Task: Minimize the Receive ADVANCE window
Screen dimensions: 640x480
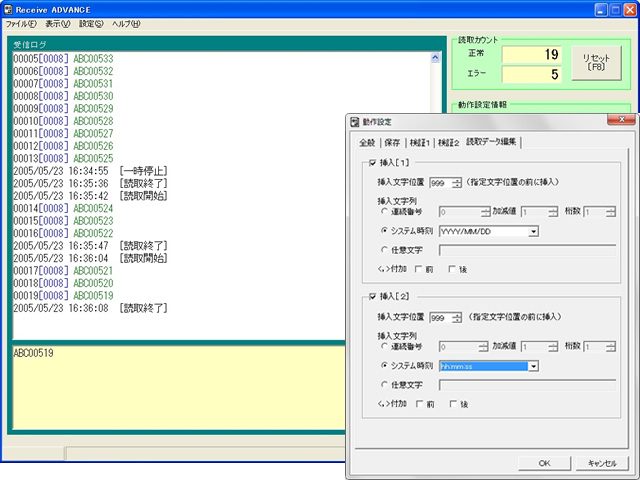Action: 600,10
